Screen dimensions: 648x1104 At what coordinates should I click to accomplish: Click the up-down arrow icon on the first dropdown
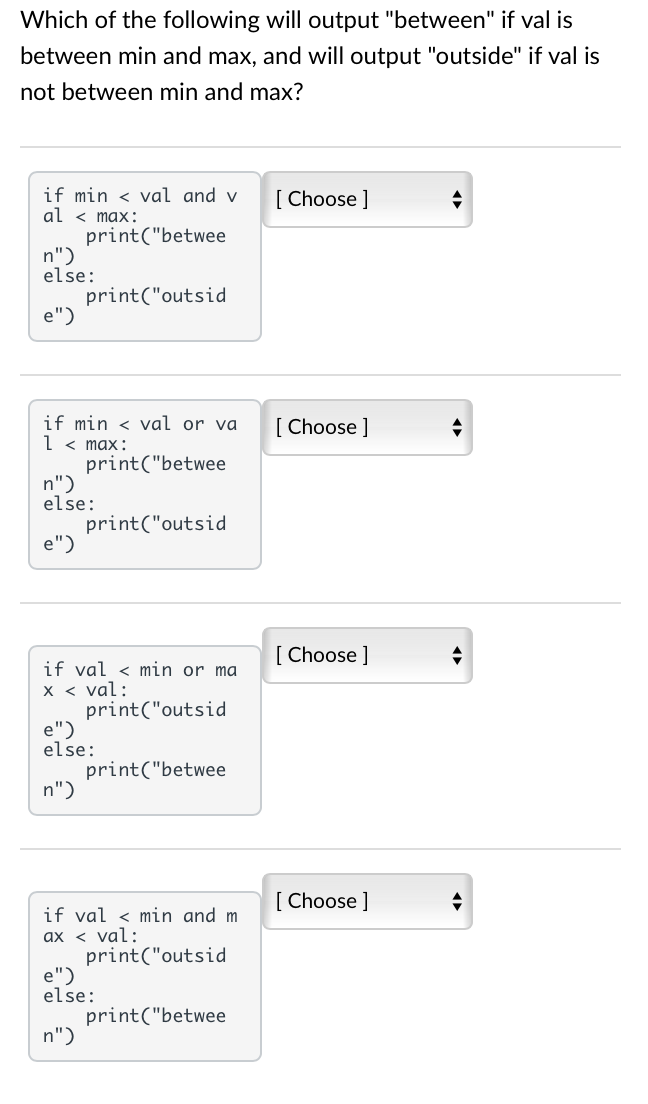(x=456, y=199)
